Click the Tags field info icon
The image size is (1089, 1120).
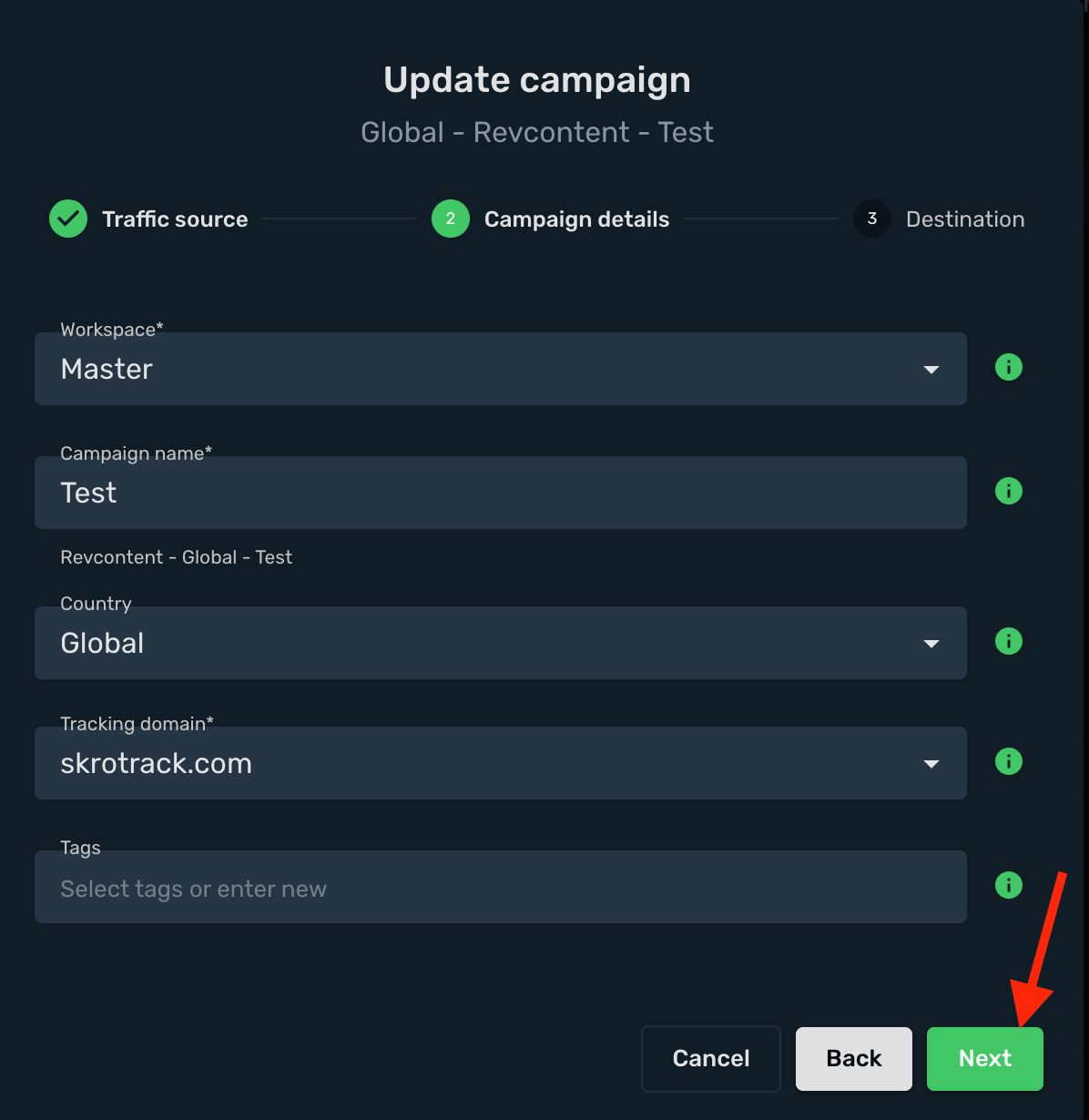1008,886
